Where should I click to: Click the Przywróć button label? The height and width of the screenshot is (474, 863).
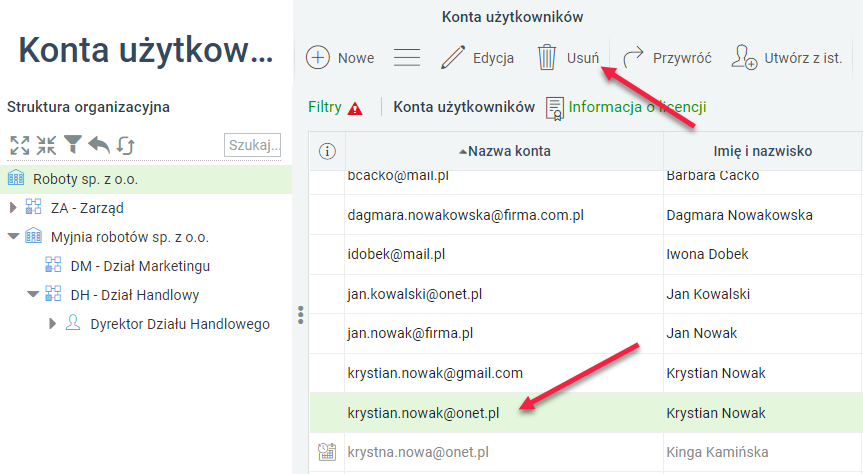click(x=682, y=58)
